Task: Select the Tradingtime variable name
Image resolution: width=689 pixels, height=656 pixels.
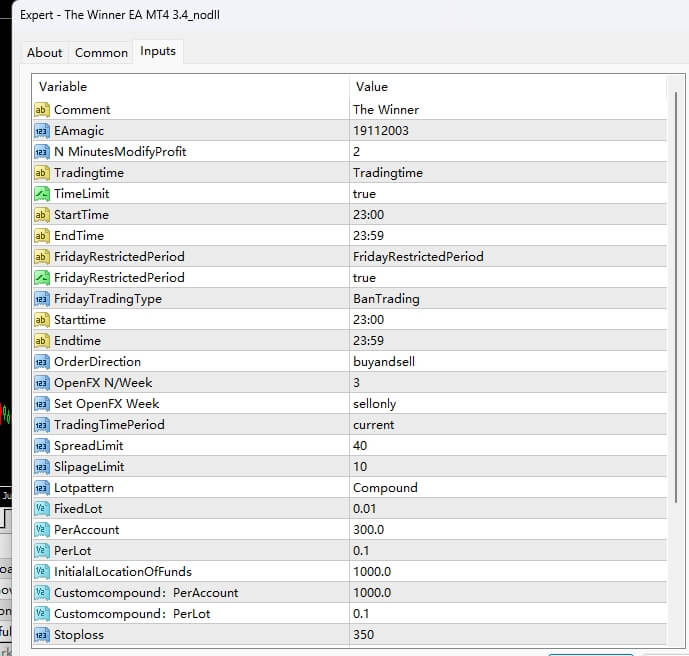Action: click(x=89, y=173)
